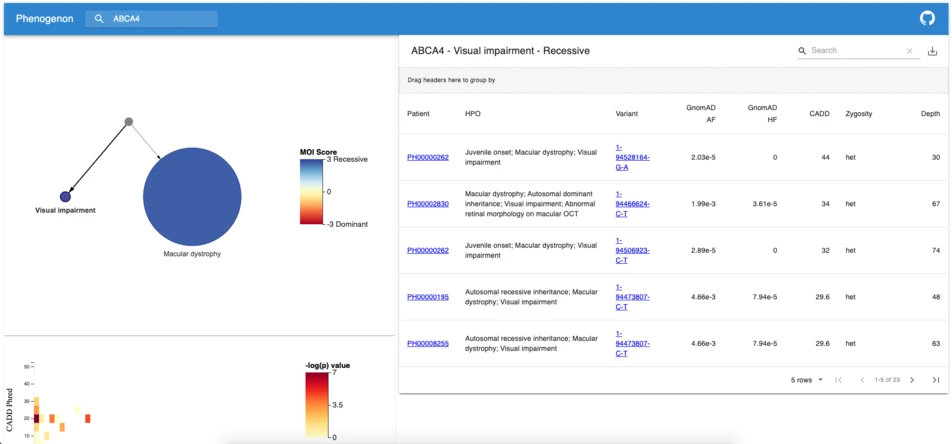This screenshot has height=444, width=952.
Task: Open variant 1-94473807-C-T in PH00000195 row
Action: pyautogui.click(x=633, y=297)
